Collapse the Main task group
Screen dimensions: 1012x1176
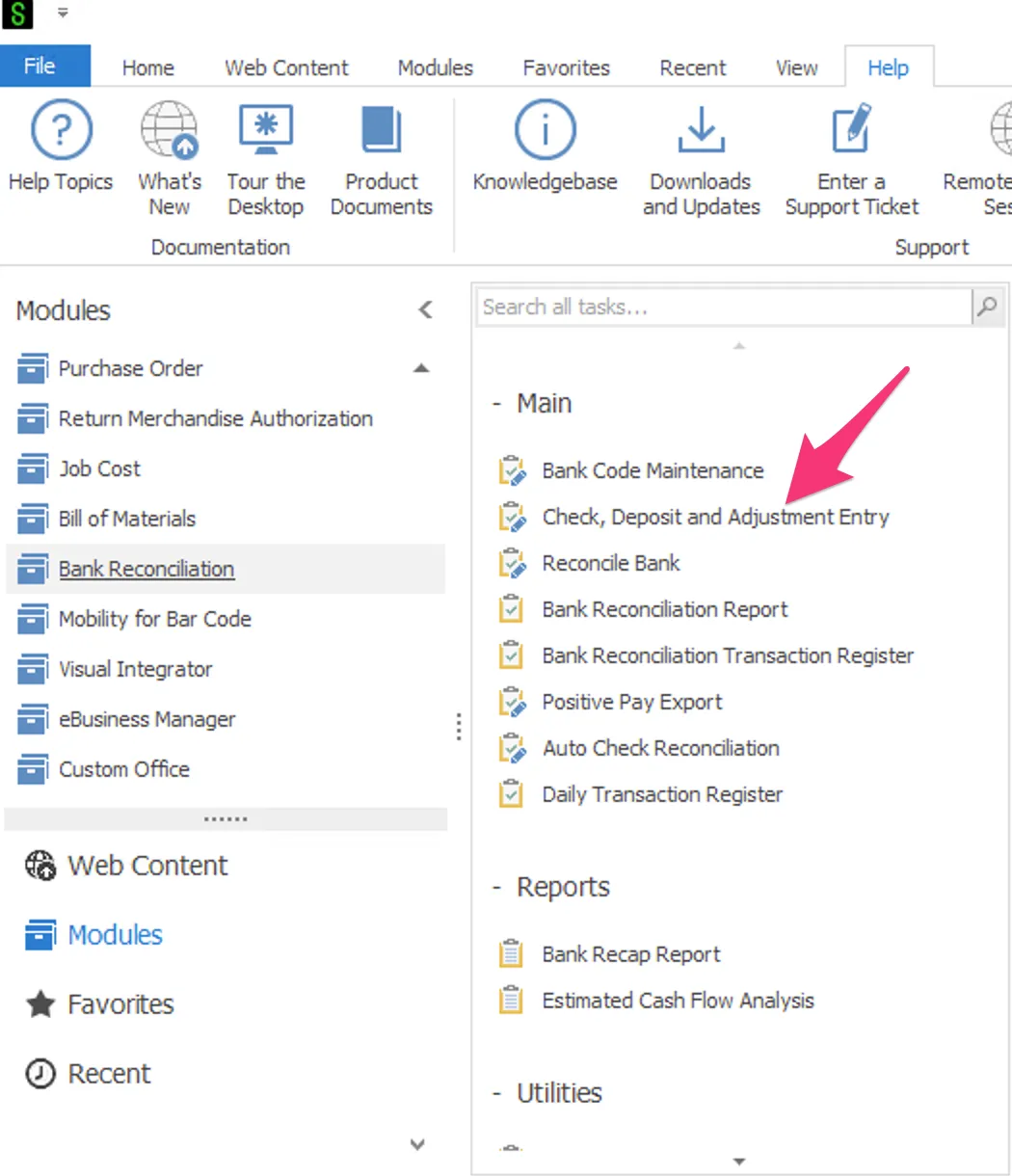496,404
